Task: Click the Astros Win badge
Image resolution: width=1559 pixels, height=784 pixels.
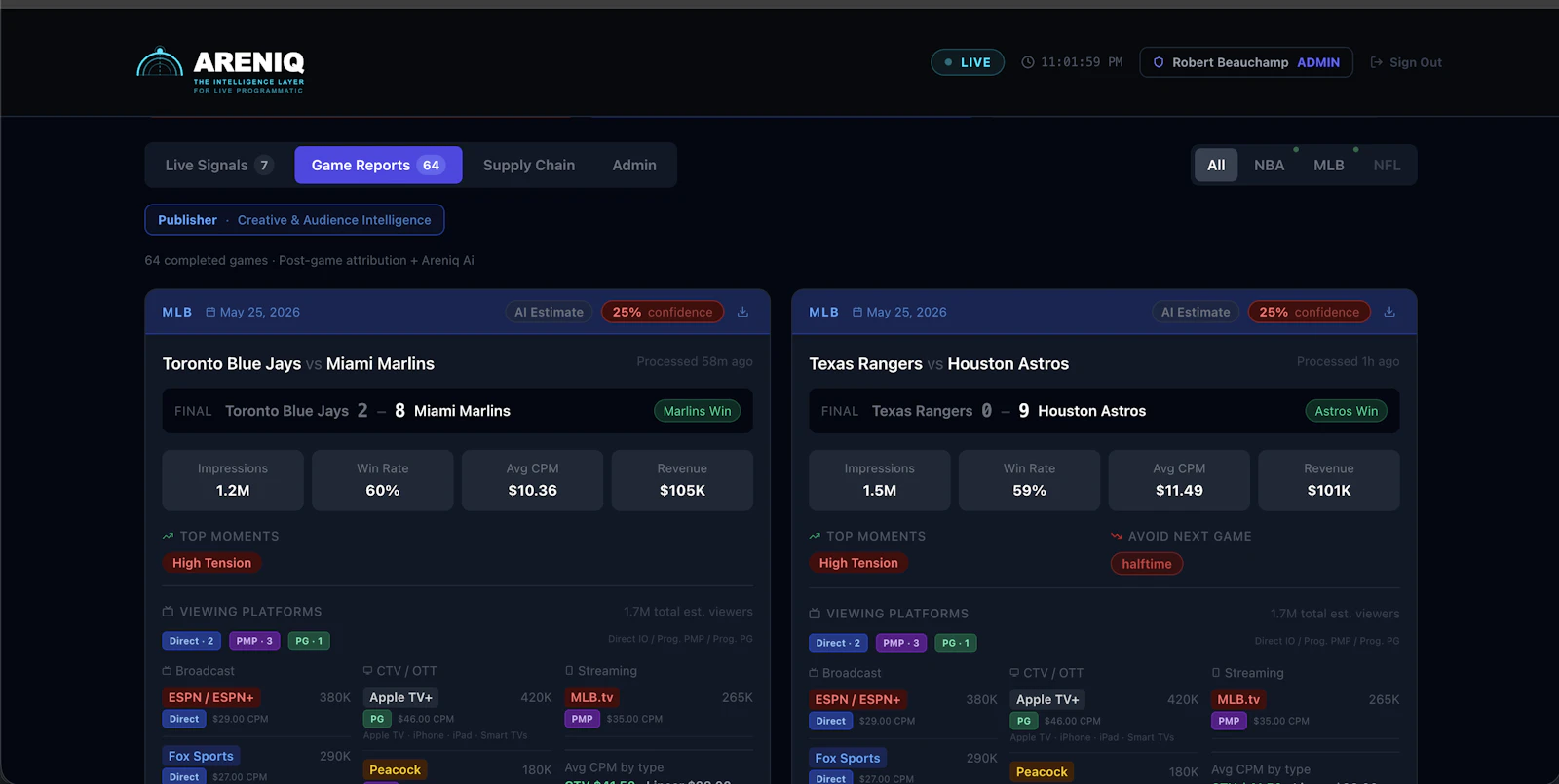Action: (x=1347, y=411)
